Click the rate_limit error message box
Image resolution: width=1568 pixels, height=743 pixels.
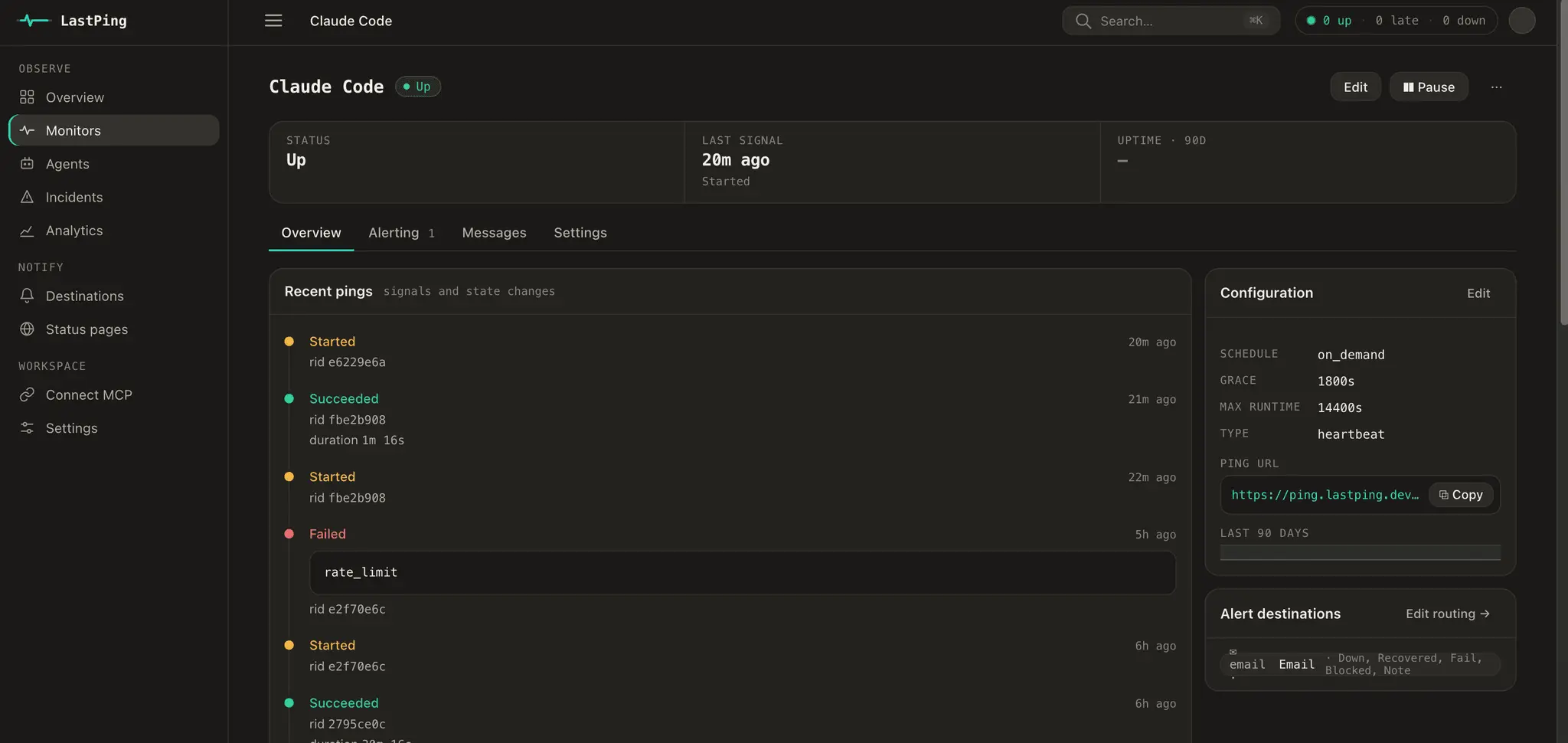(x=742, y=572)
